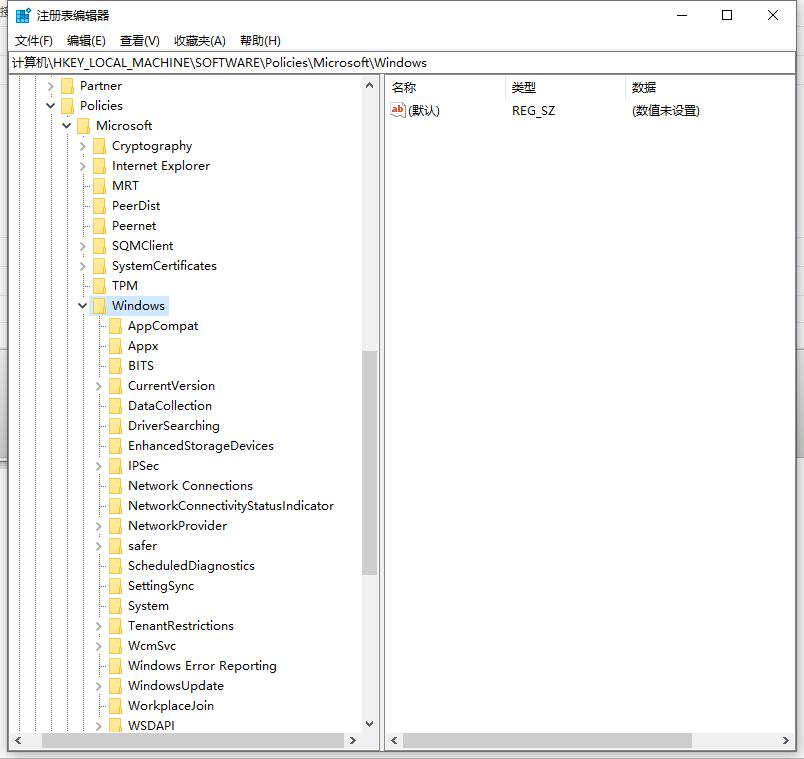804x759 pixels.
Task: Expand the TenantRestrictions key
Action: pos(98,626)
